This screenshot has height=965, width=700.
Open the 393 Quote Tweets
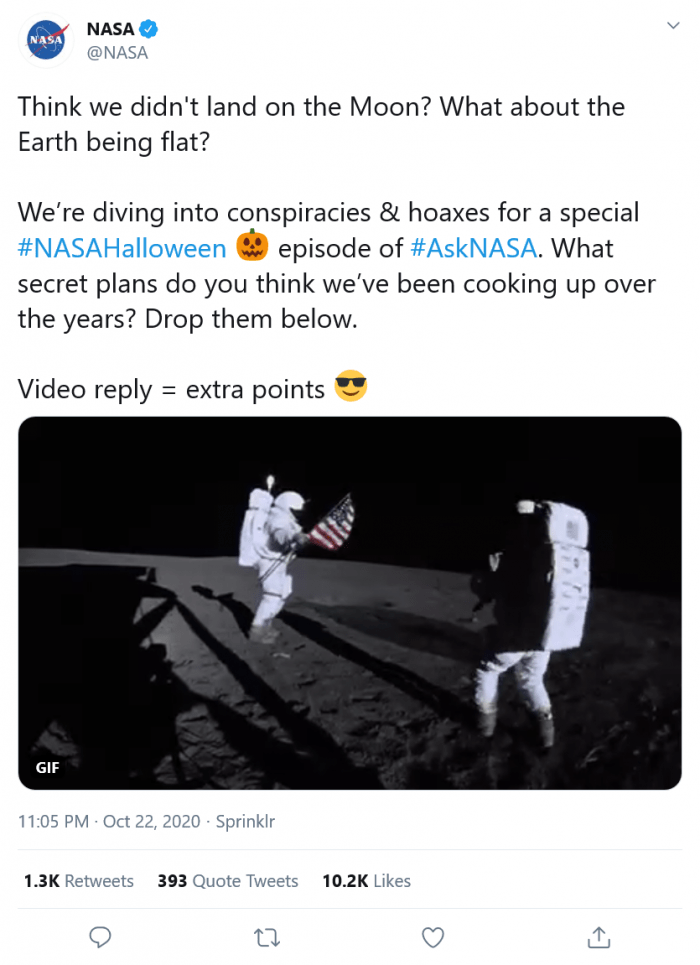click(228, 881)
